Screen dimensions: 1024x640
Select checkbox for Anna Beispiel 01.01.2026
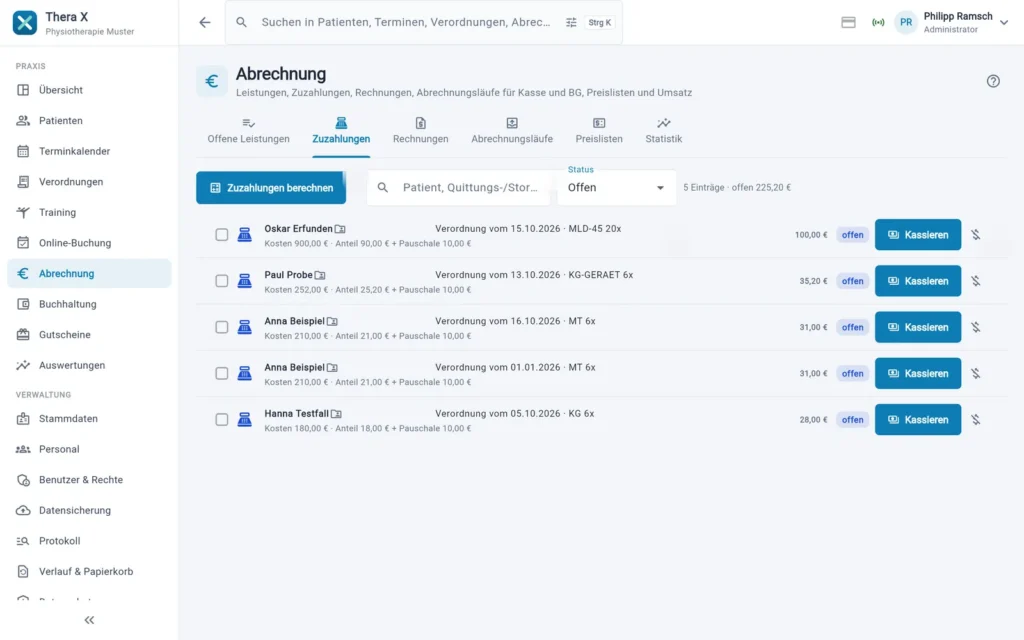click(222, 374)
